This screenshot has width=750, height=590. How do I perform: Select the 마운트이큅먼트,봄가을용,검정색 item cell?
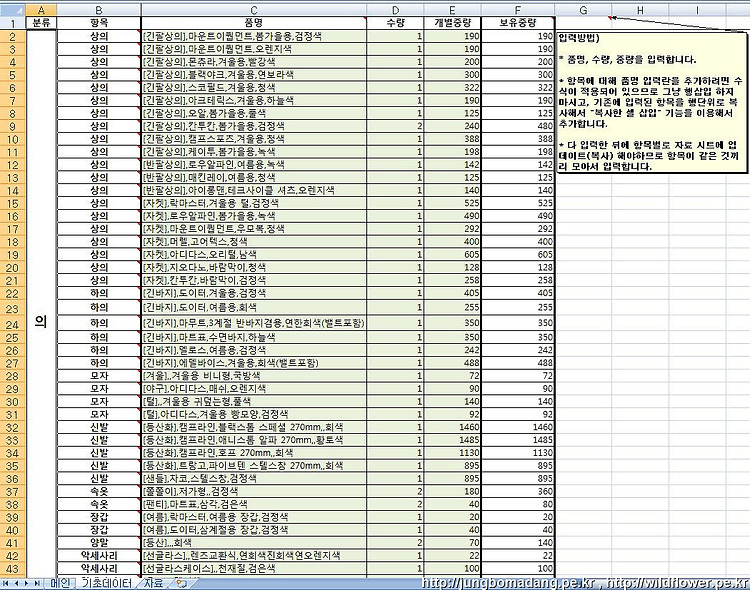point(254,36)
